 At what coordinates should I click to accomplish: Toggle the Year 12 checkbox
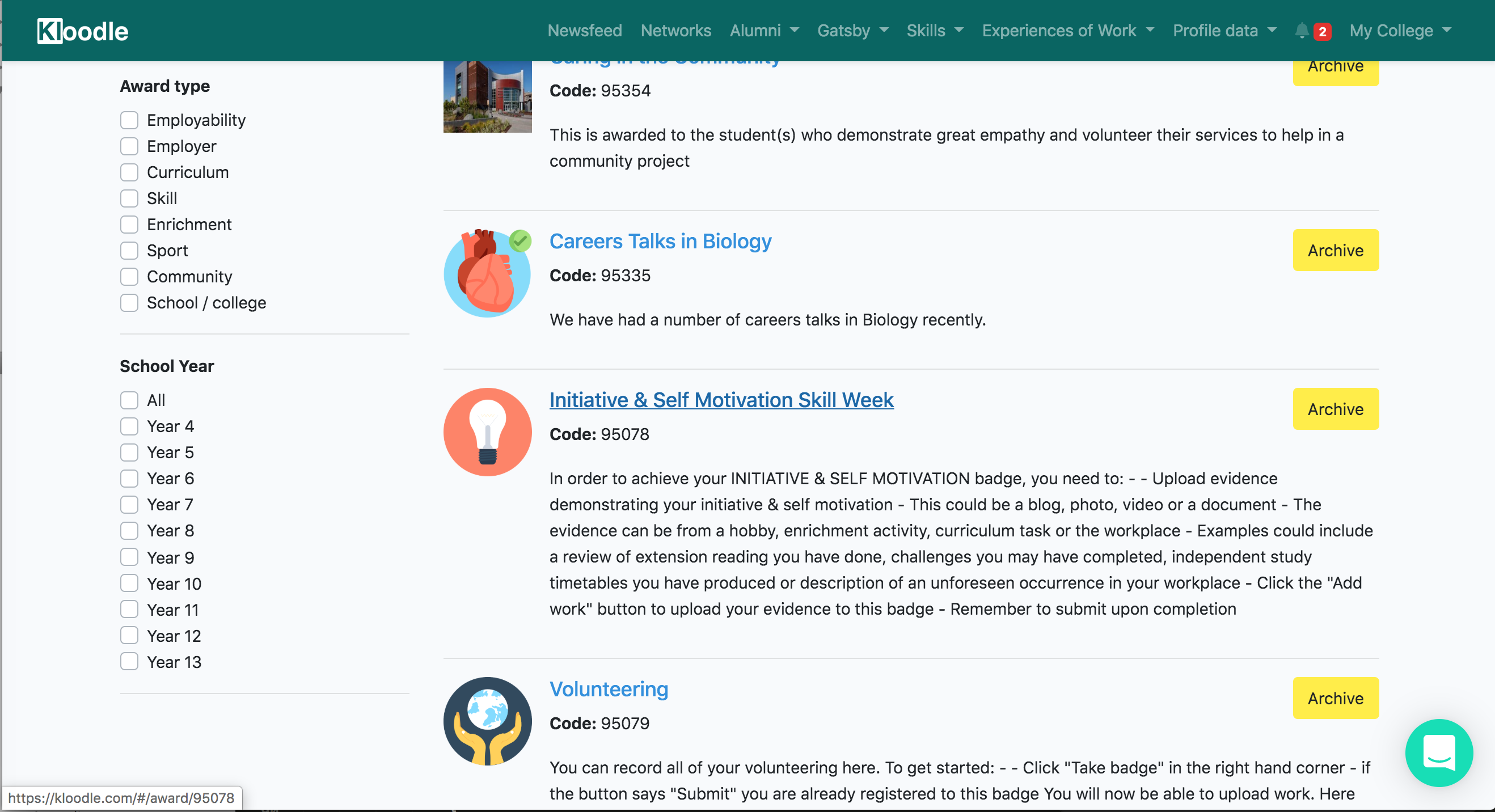(x=129, y=636)
